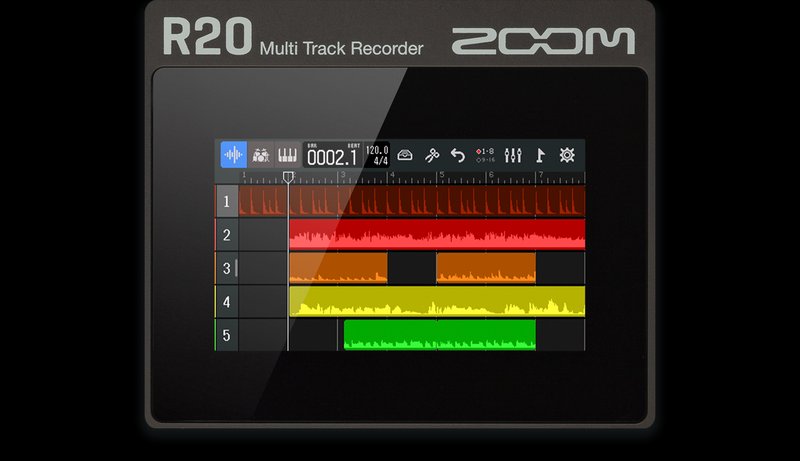Open the metronome click settings icon

pyautogui.click(x=405, y=155)
